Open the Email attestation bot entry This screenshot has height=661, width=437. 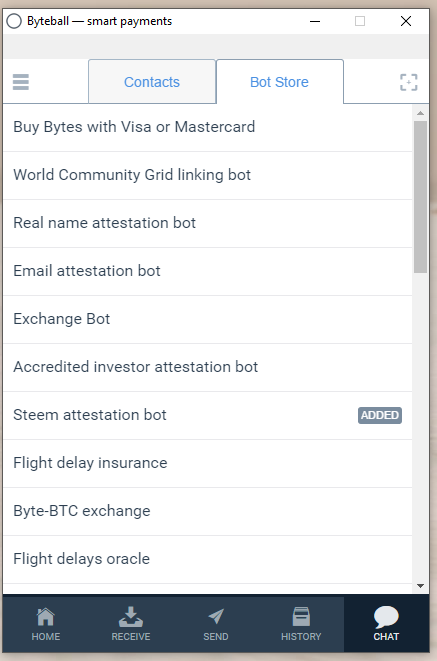[x=207, y=271]
